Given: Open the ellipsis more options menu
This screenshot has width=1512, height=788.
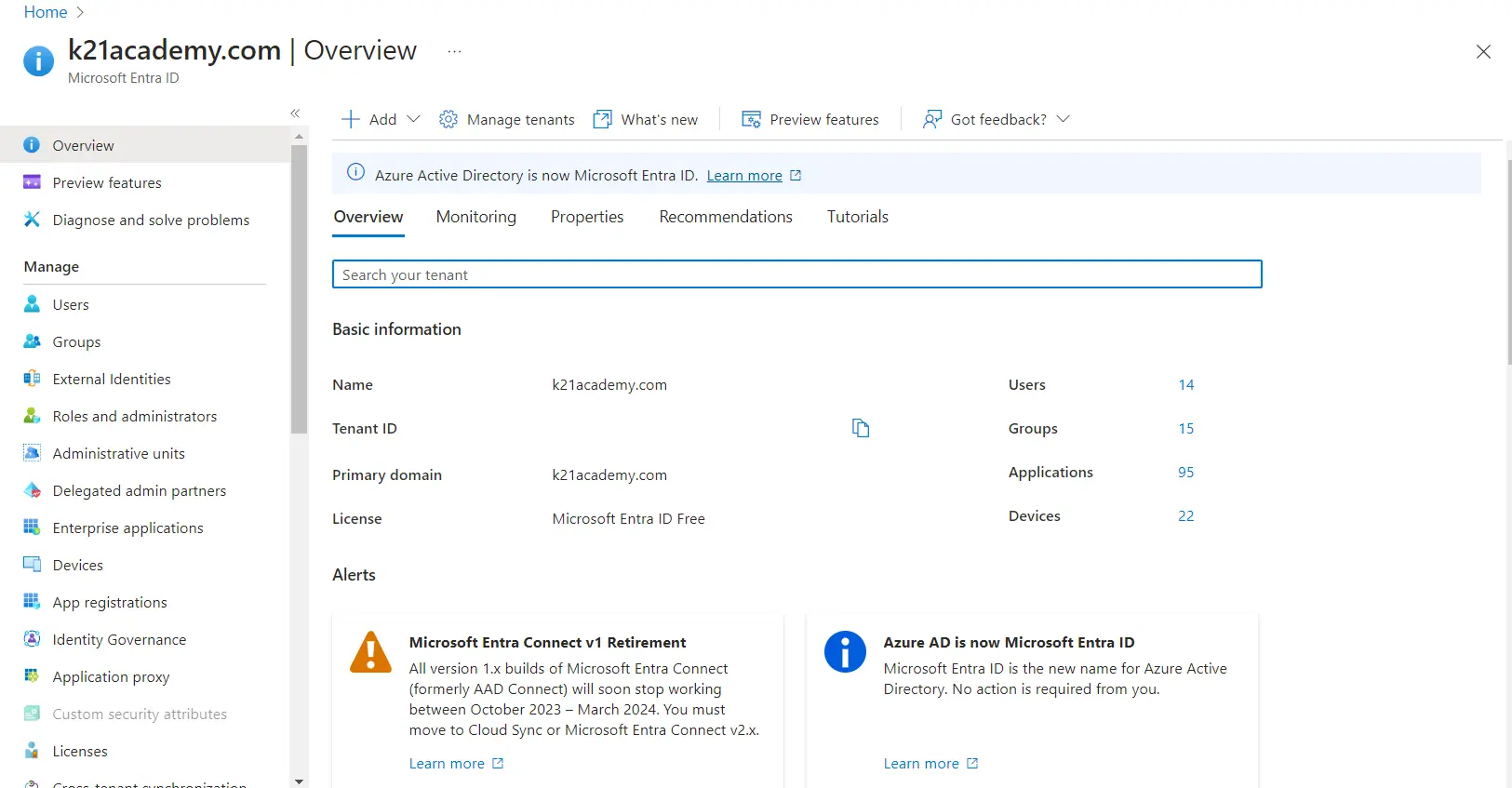Looking at the screenshot, I should 454,51.
